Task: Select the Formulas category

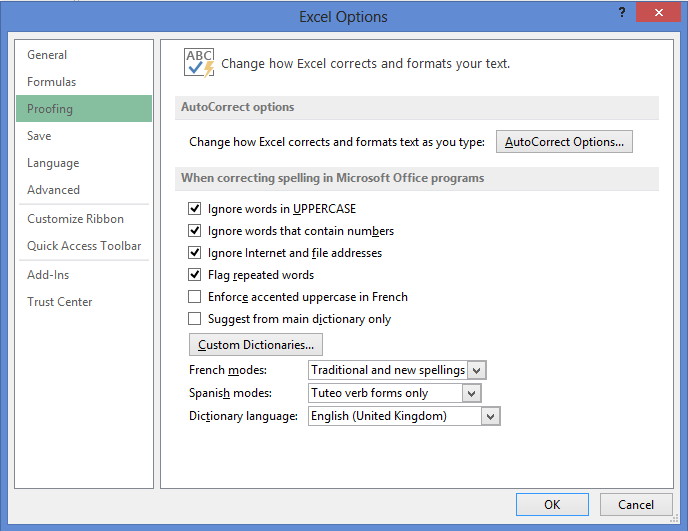Action: coord(84,82)
